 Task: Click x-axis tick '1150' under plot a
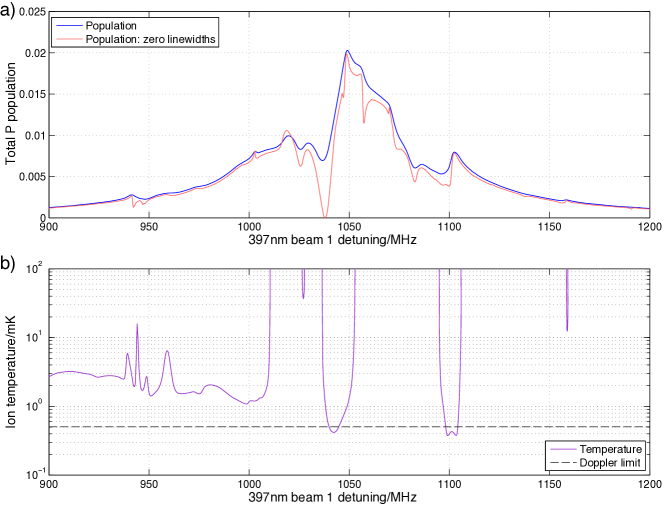(x=549, y=227)
